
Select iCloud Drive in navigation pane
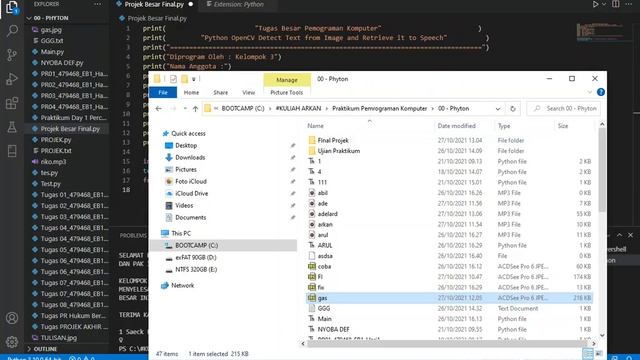pyautogui.click(x=192, y=193)
